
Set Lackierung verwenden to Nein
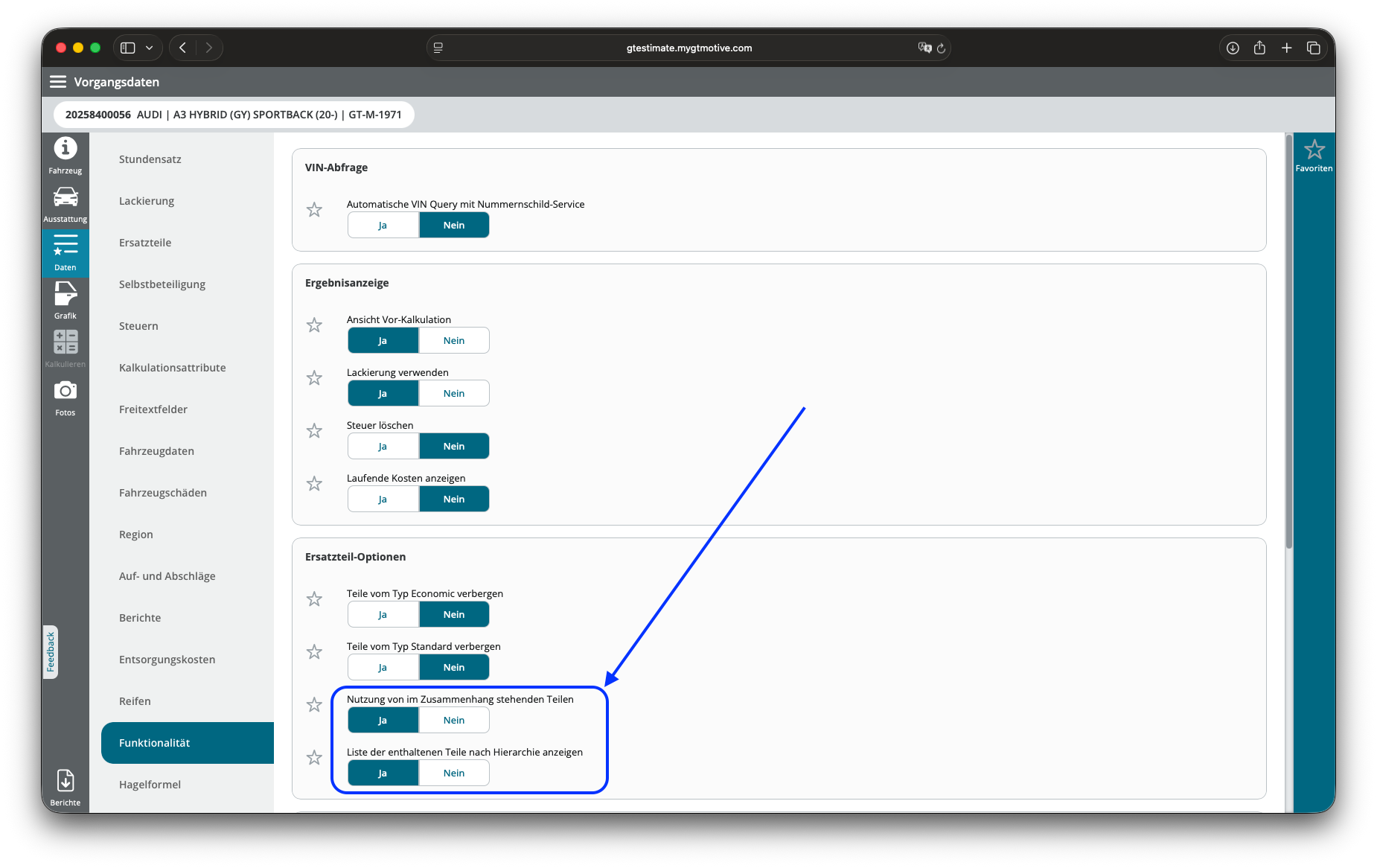454,393
